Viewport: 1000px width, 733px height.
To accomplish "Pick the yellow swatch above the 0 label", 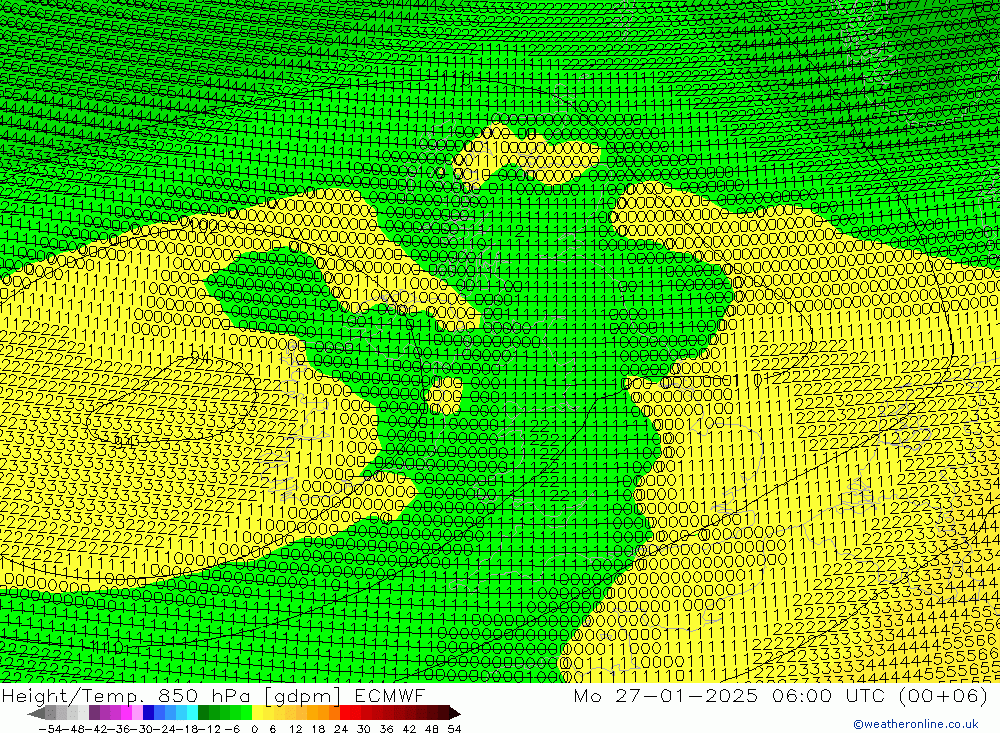I will point(257,713).
